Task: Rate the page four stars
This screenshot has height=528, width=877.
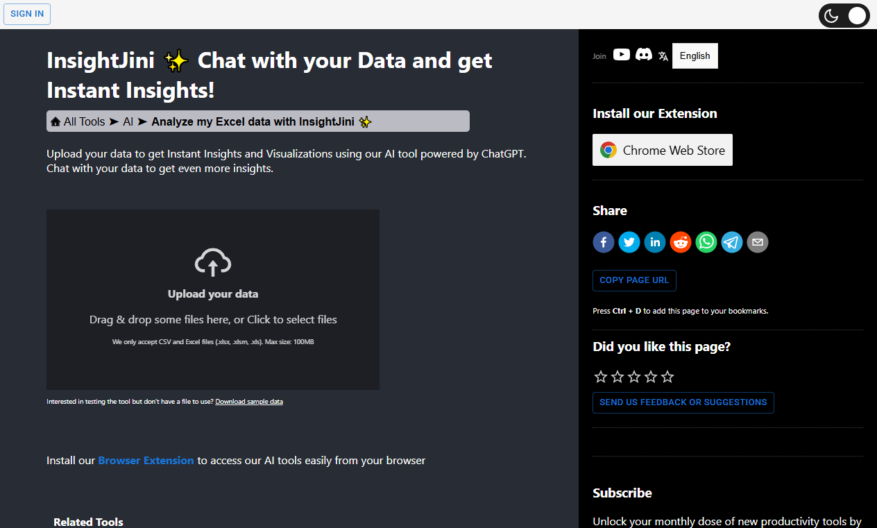Action: point(650,377)
